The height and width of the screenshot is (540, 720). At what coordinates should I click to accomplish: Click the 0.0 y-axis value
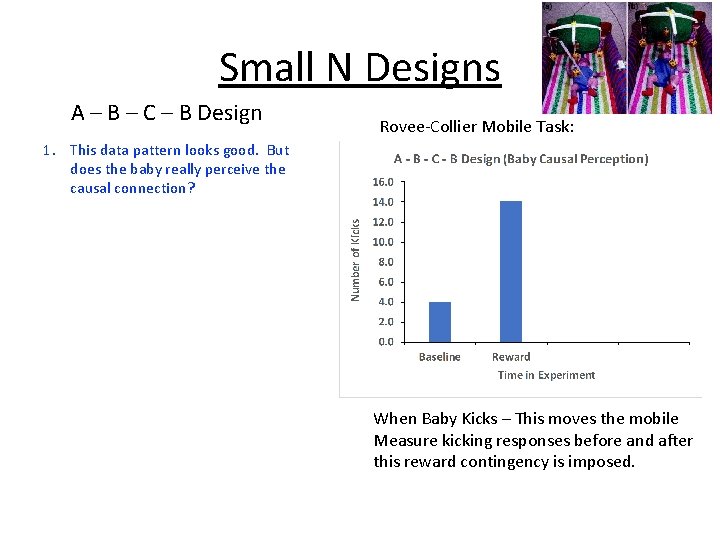point(386,342)
